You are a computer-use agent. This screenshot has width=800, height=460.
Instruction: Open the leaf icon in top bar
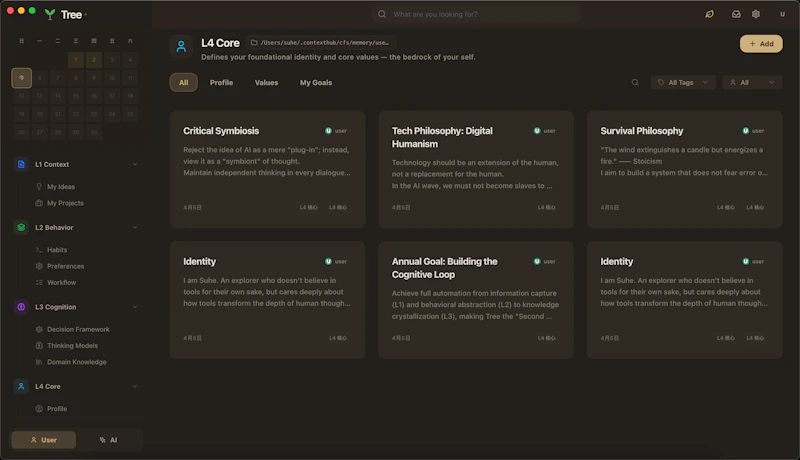pos(709,14)
